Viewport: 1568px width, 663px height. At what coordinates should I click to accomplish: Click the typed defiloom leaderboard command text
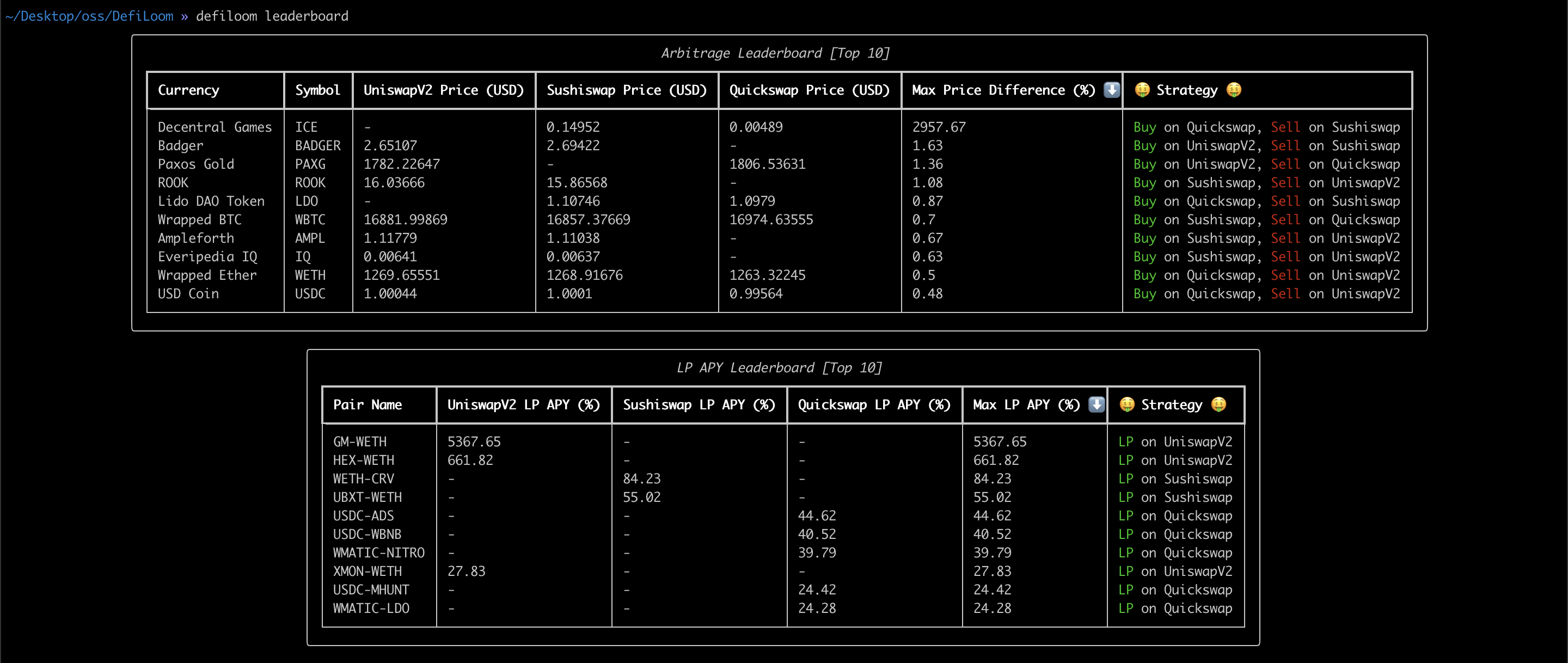pyautogui.click(x=272, y=16)
